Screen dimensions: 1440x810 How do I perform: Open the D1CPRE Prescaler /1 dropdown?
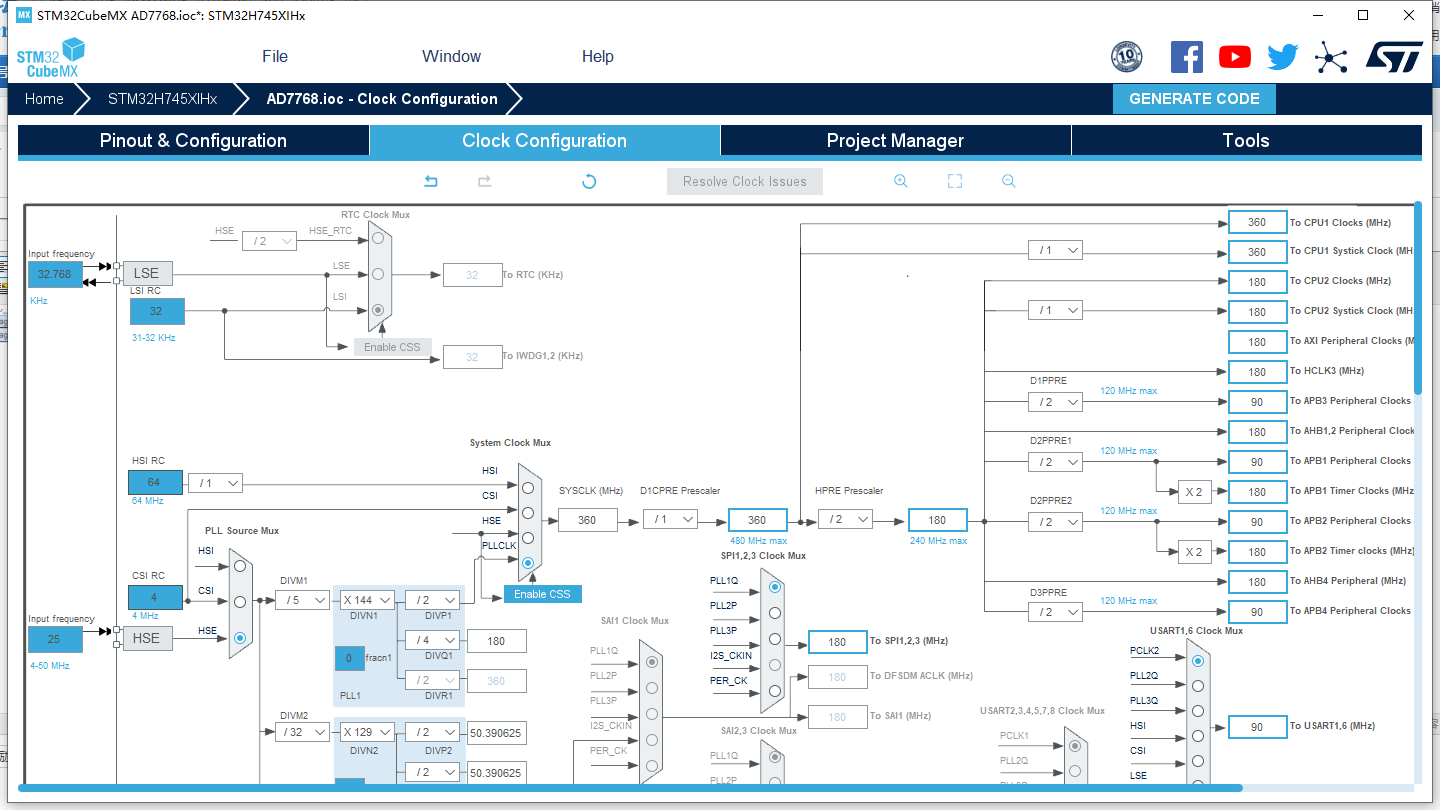tap(670, 520)
